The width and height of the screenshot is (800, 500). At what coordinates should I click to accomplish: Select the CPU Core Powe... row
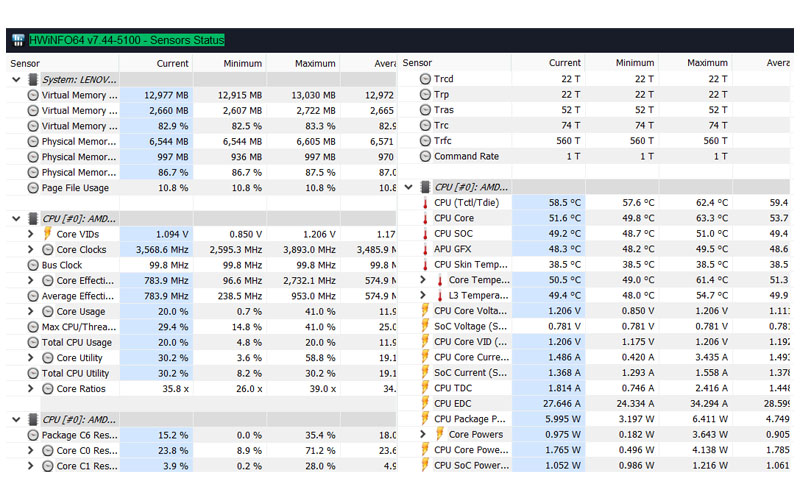(595, 450)
